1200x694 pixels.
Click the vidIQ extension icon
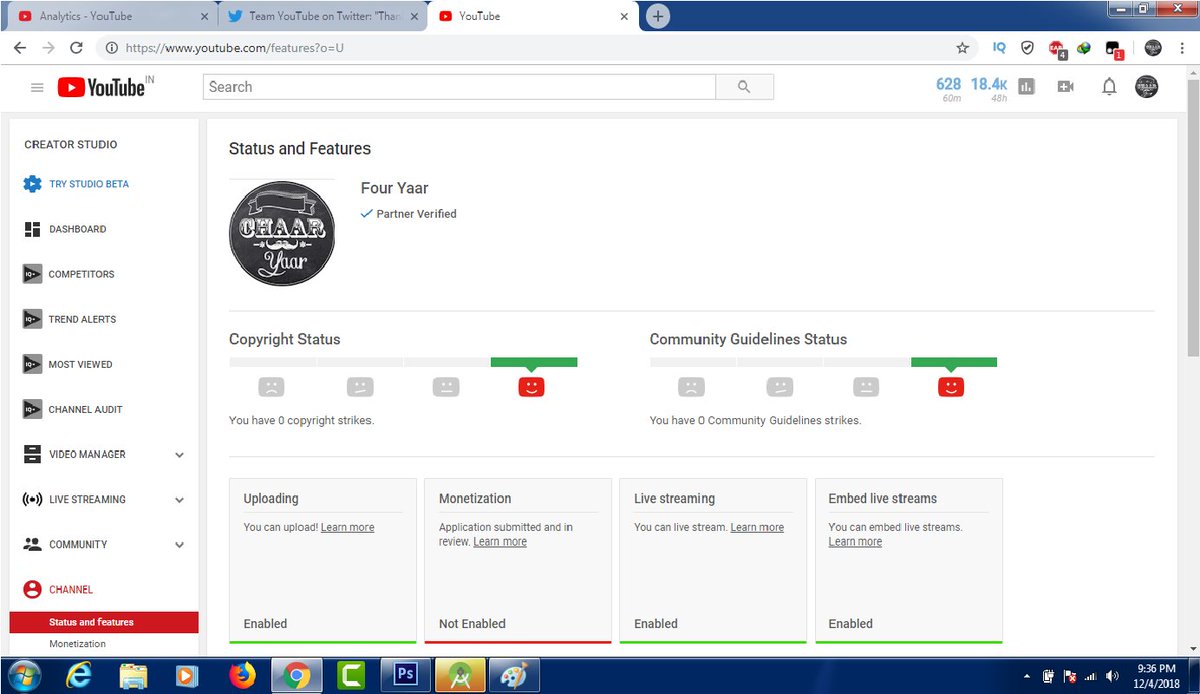(999, 47)
